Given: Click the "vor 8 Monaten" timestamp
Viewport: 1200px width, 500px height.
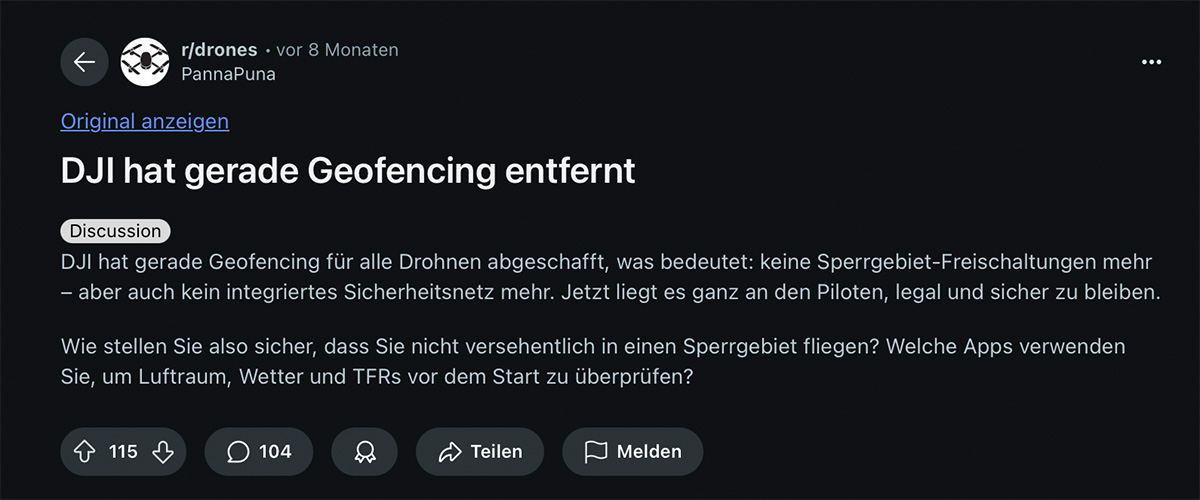Looking at the screenshot, I should tap(337, 50).
